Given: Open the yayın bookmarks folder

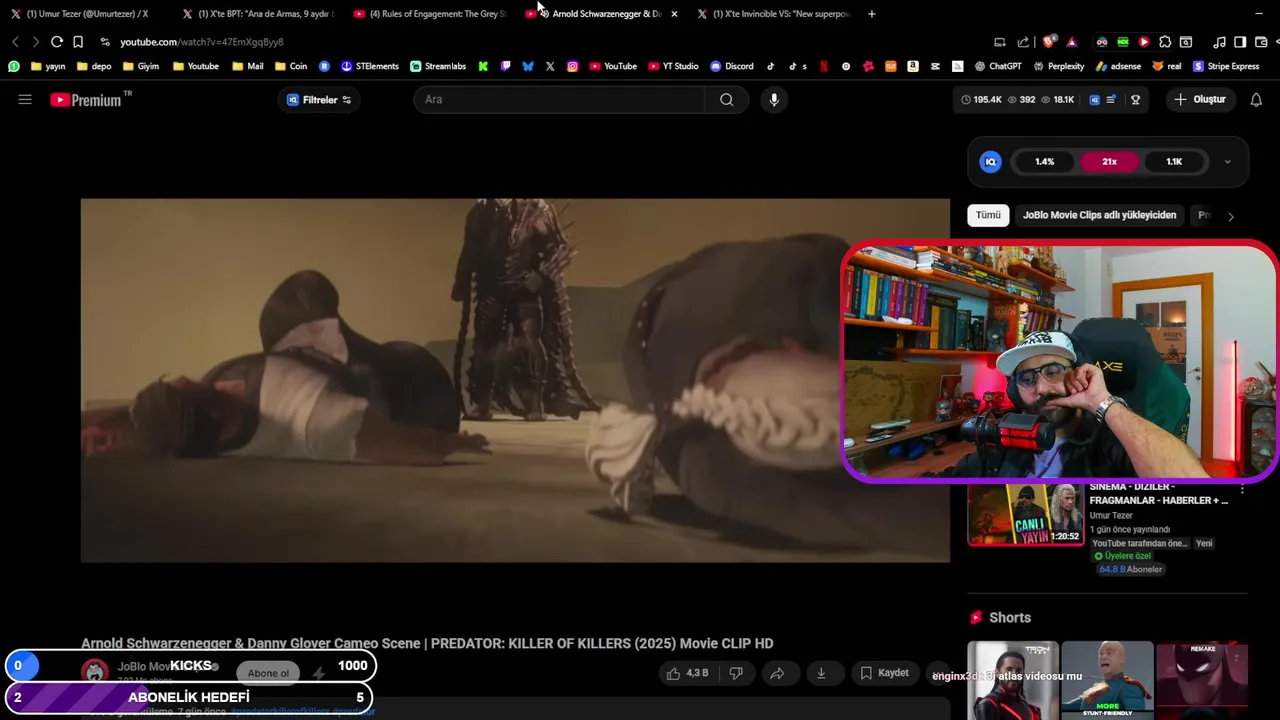Looking at the screenshot, I should [x=48, y=66].
